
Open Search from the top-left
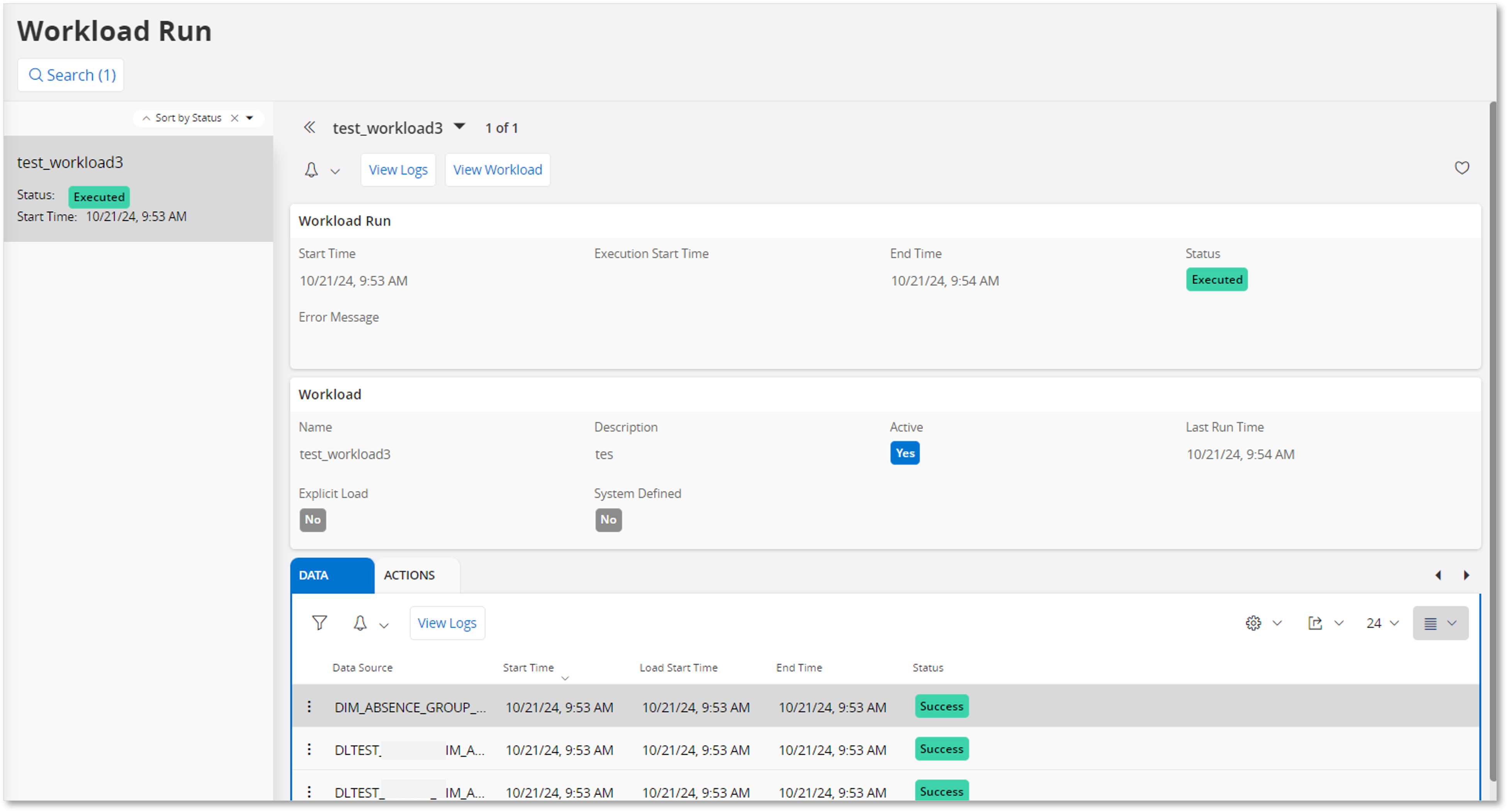[70, 75]
